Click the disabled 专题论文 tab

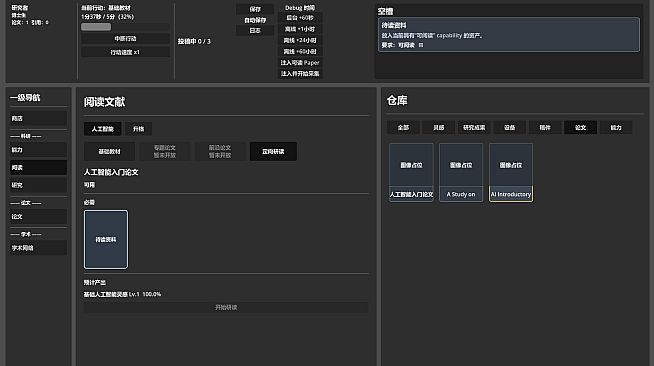coord(164,151)
